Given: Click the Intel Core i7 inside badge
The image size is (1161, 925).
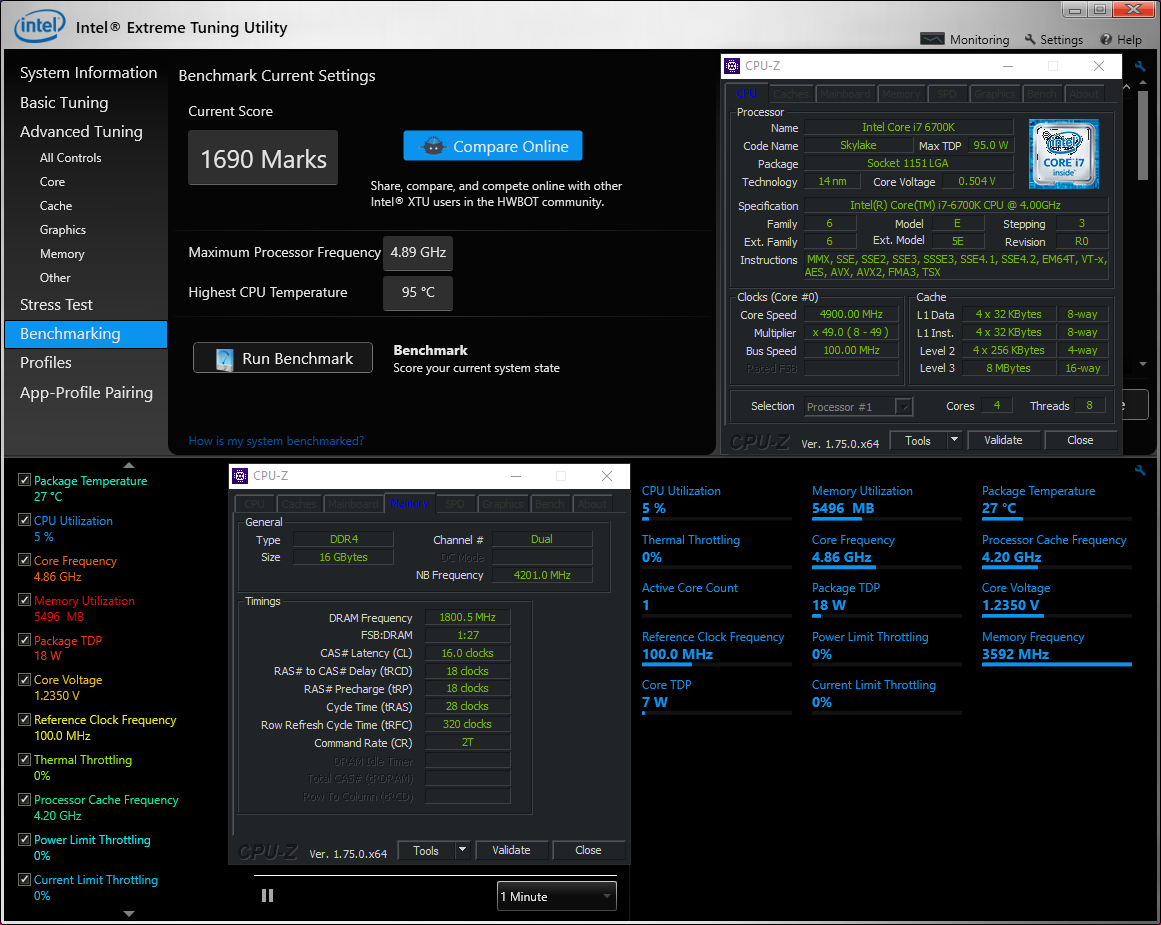Looking at the screenshot, I should (x=1063, y=153).
